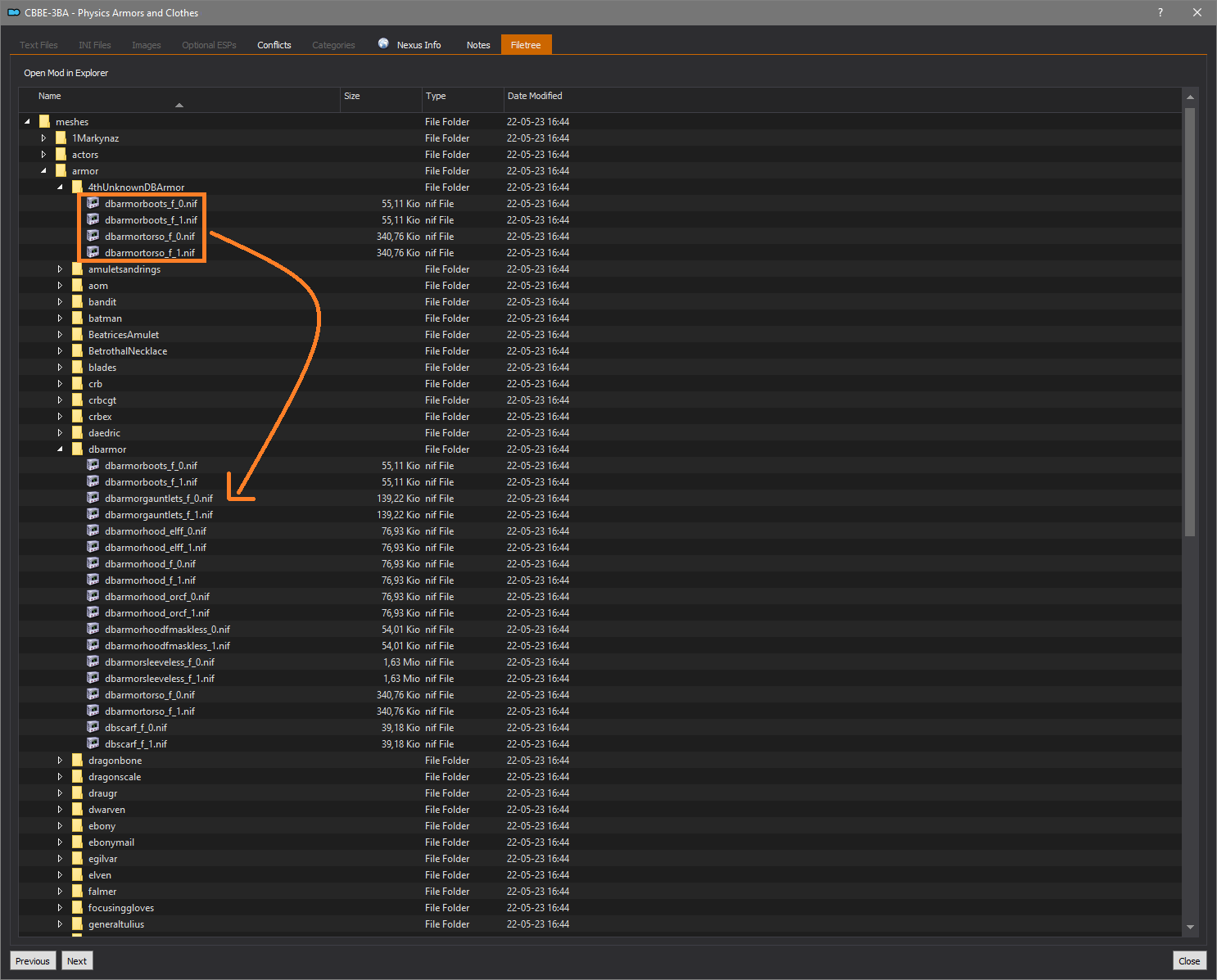Collapse the armor folder
The height and width of the screenshot is (980, 1217).
coord(44,170)
